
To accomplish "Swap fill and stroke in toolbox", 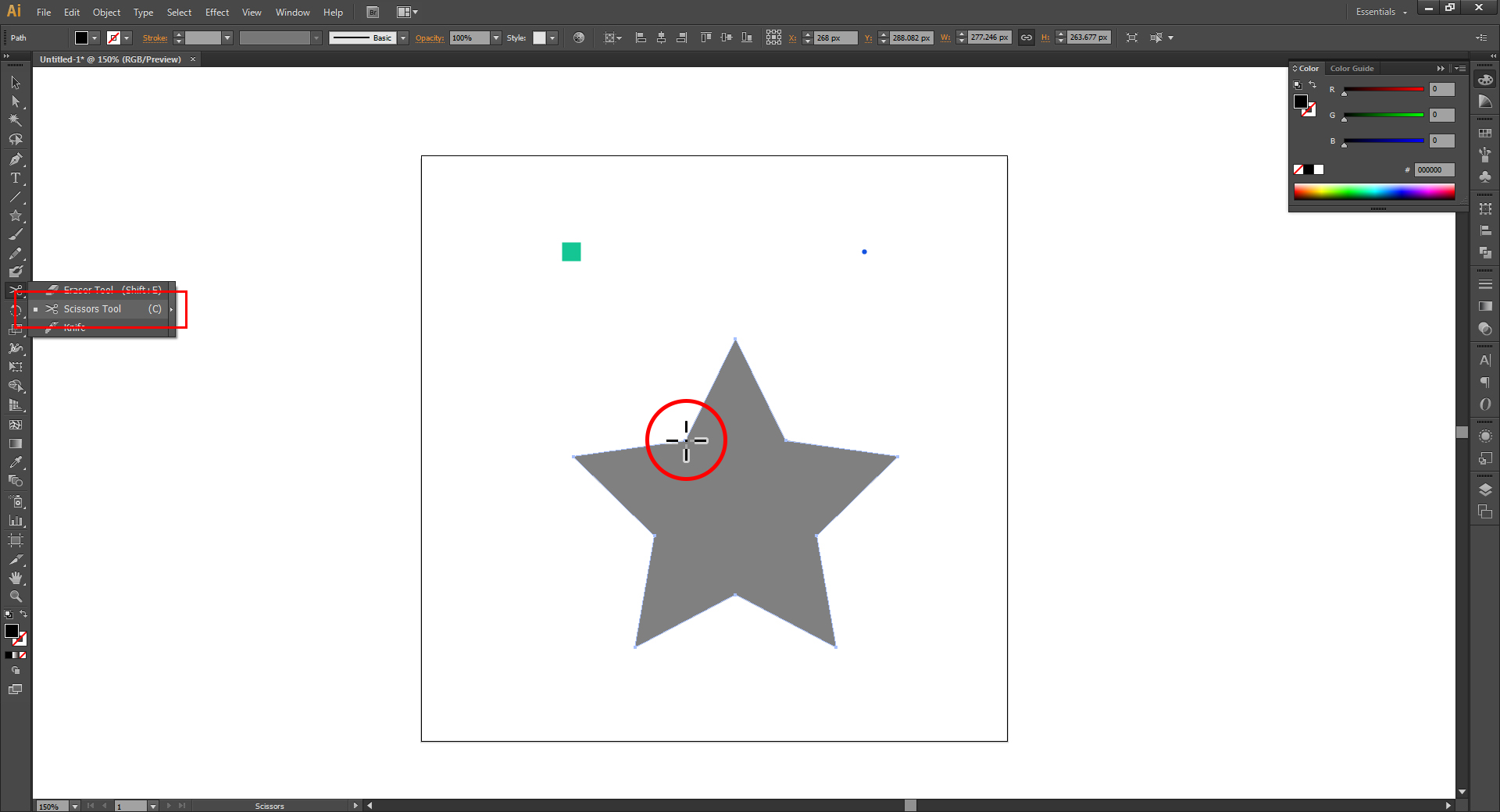I will pos(23,614).
